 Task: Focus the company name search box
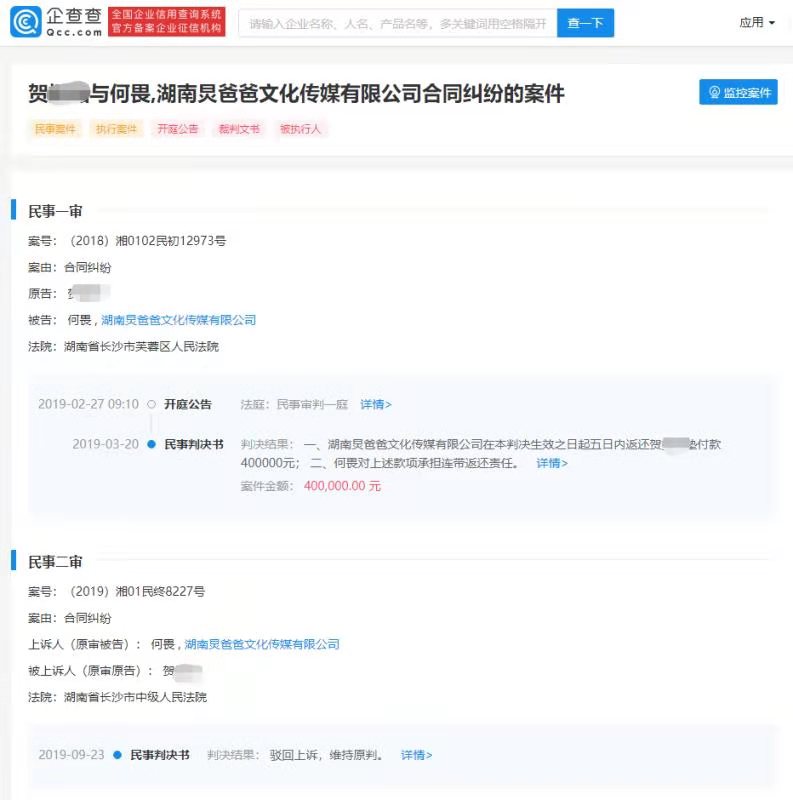point(397,23)
